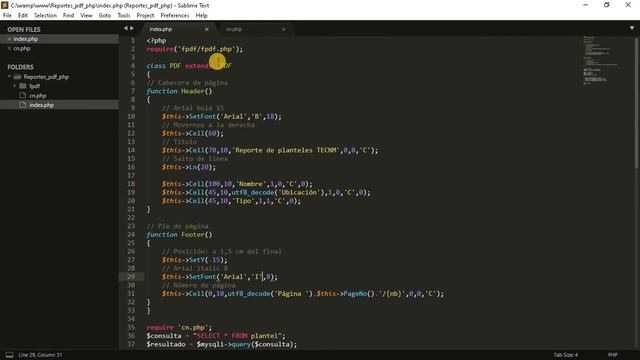This screenshot has height=360, width=640.
Task: Click 'Reporte de planteles TECNM' string
Action: click(x=287, y=150)
